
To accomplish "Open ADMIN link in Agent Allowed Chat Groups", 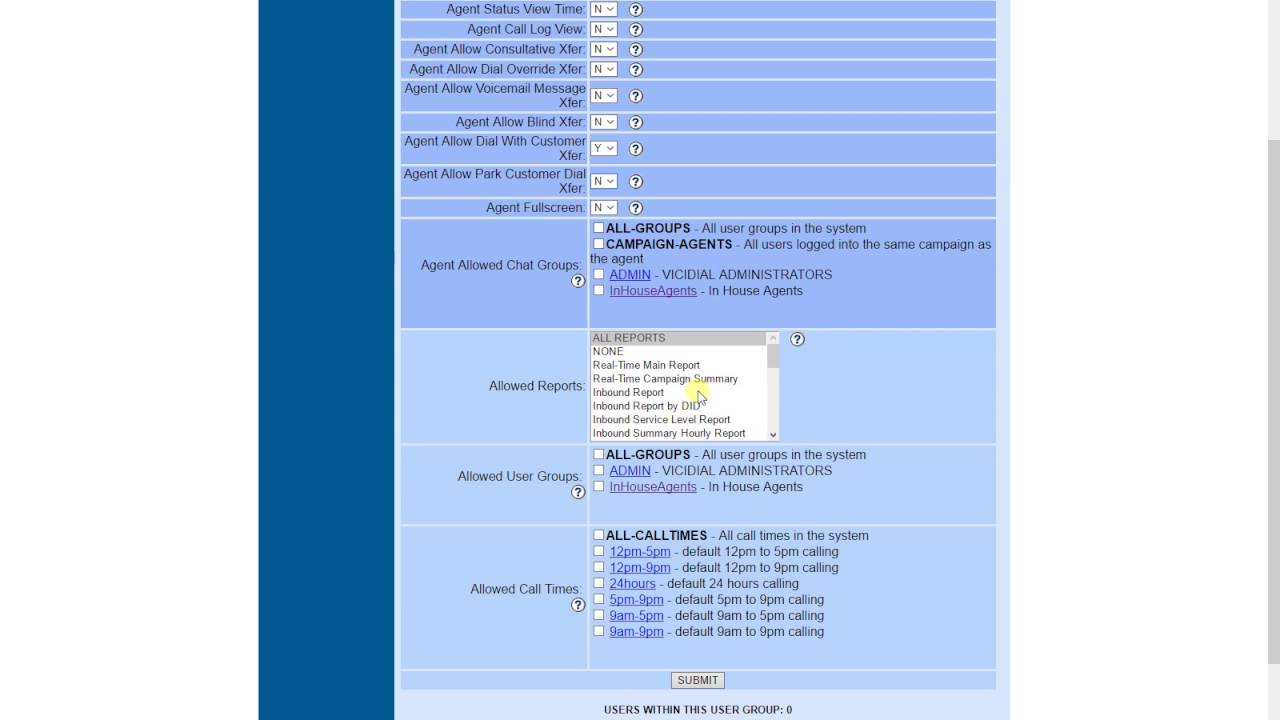I will [630, 274].
